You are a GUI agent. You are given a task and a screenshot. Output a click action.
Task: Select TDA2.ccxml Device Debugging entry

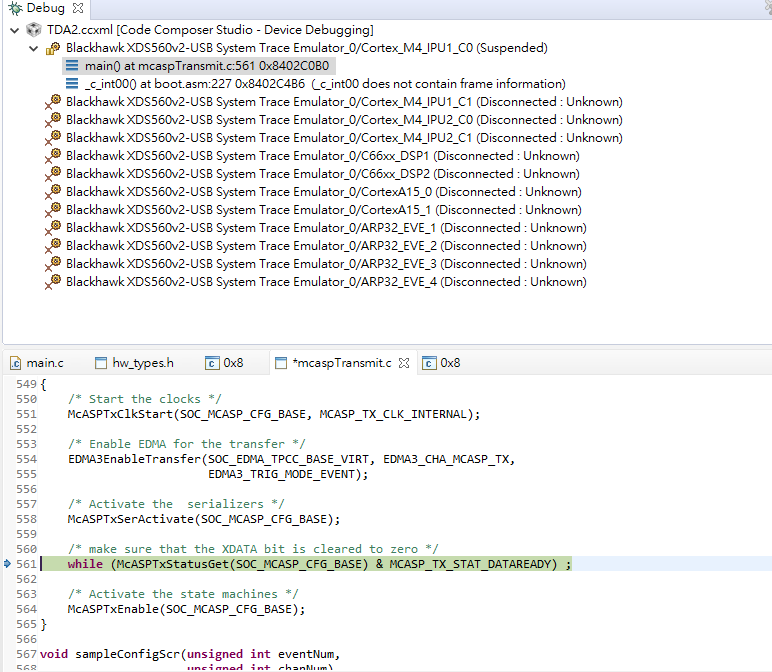click(210, 30)
